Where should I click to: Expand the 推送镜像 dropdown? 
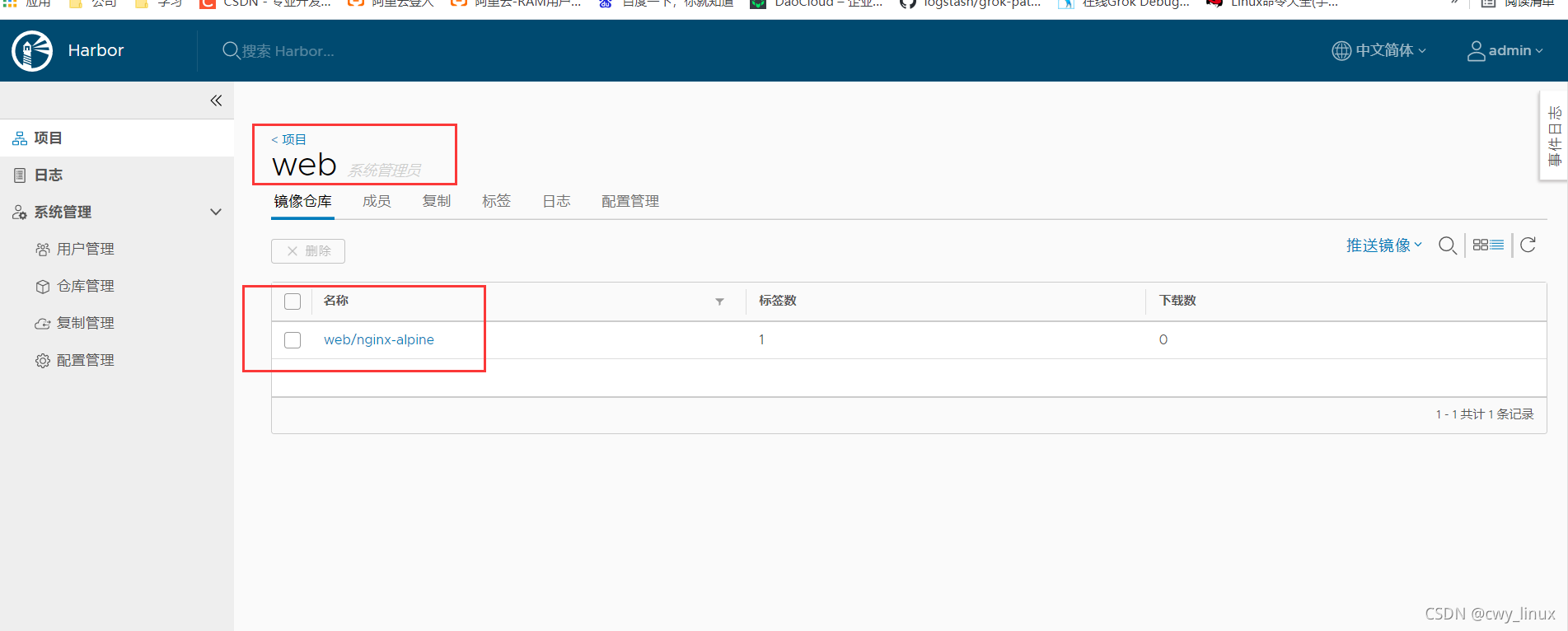coord(1384,245)
